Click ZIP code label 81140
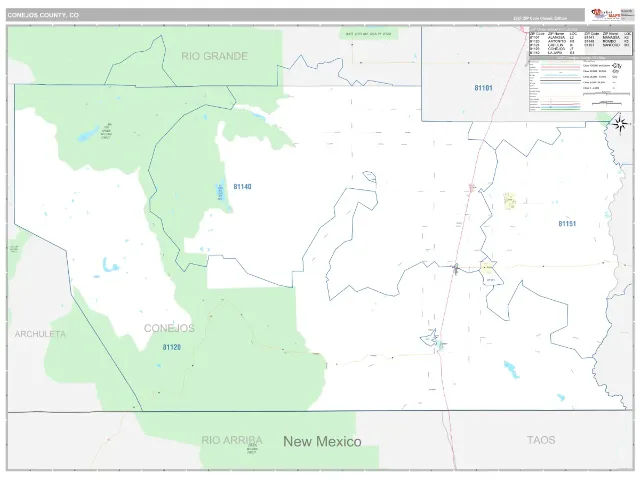The height and width of the screenshot is (480, 640). click(242, 187)
